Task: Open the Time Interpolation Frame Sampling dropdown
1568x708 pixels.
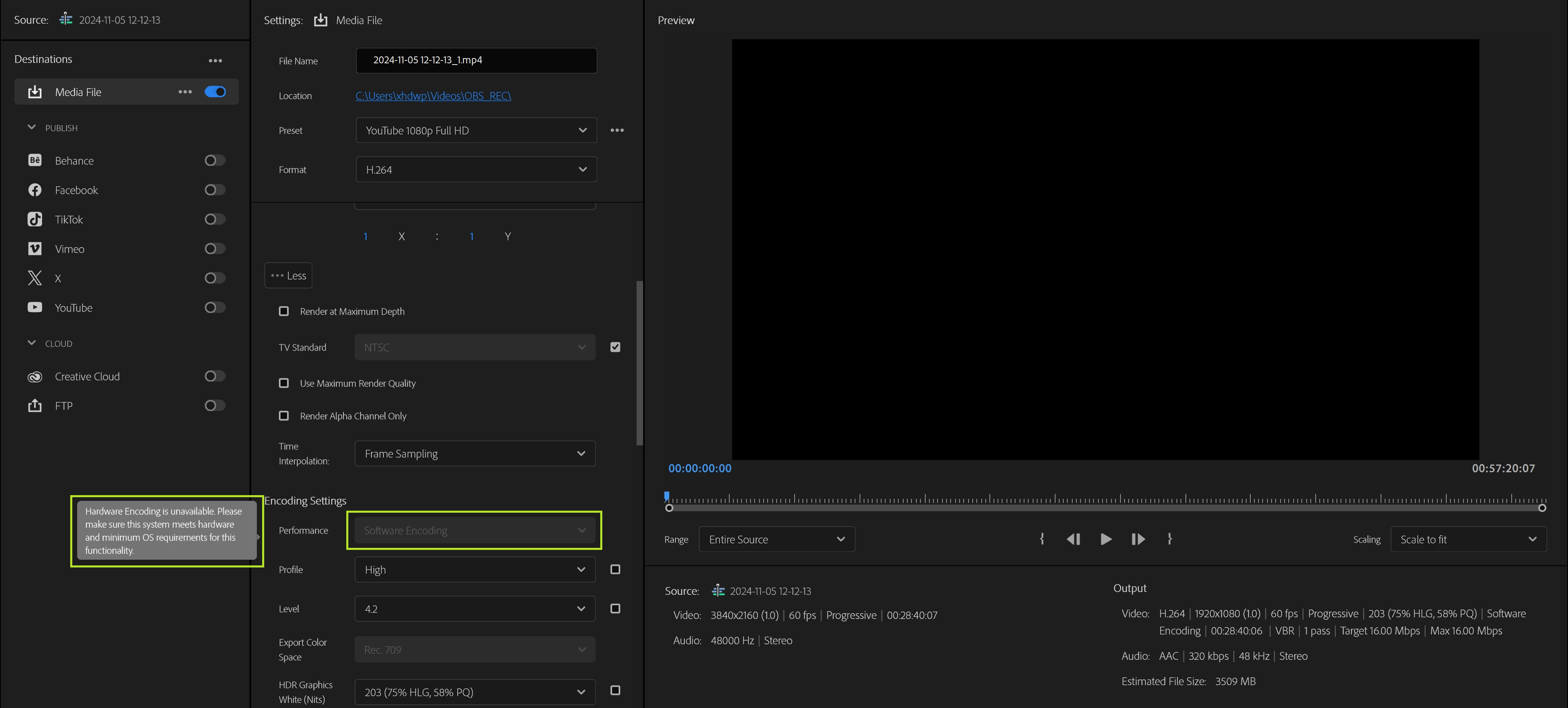Action: coord(474,453)
